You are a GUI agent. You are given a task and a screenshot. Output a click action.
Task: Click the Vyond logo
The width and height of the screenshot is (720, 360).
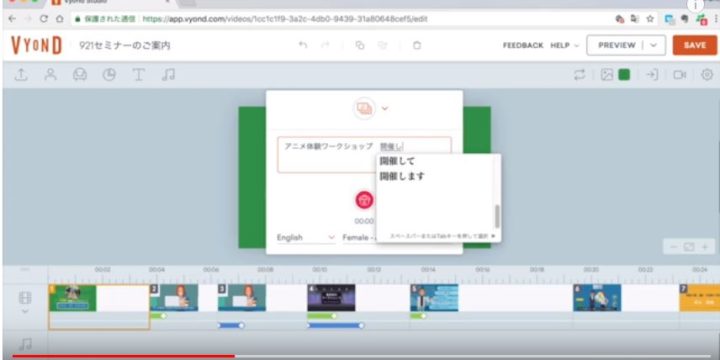click(x=36, y=45)
